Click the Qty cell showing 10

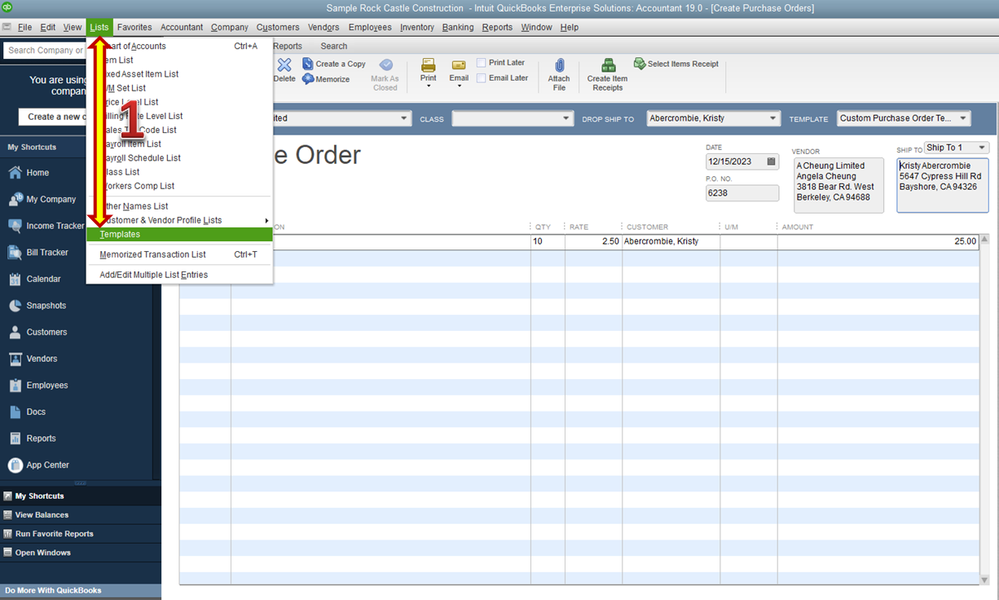(547, 242)
